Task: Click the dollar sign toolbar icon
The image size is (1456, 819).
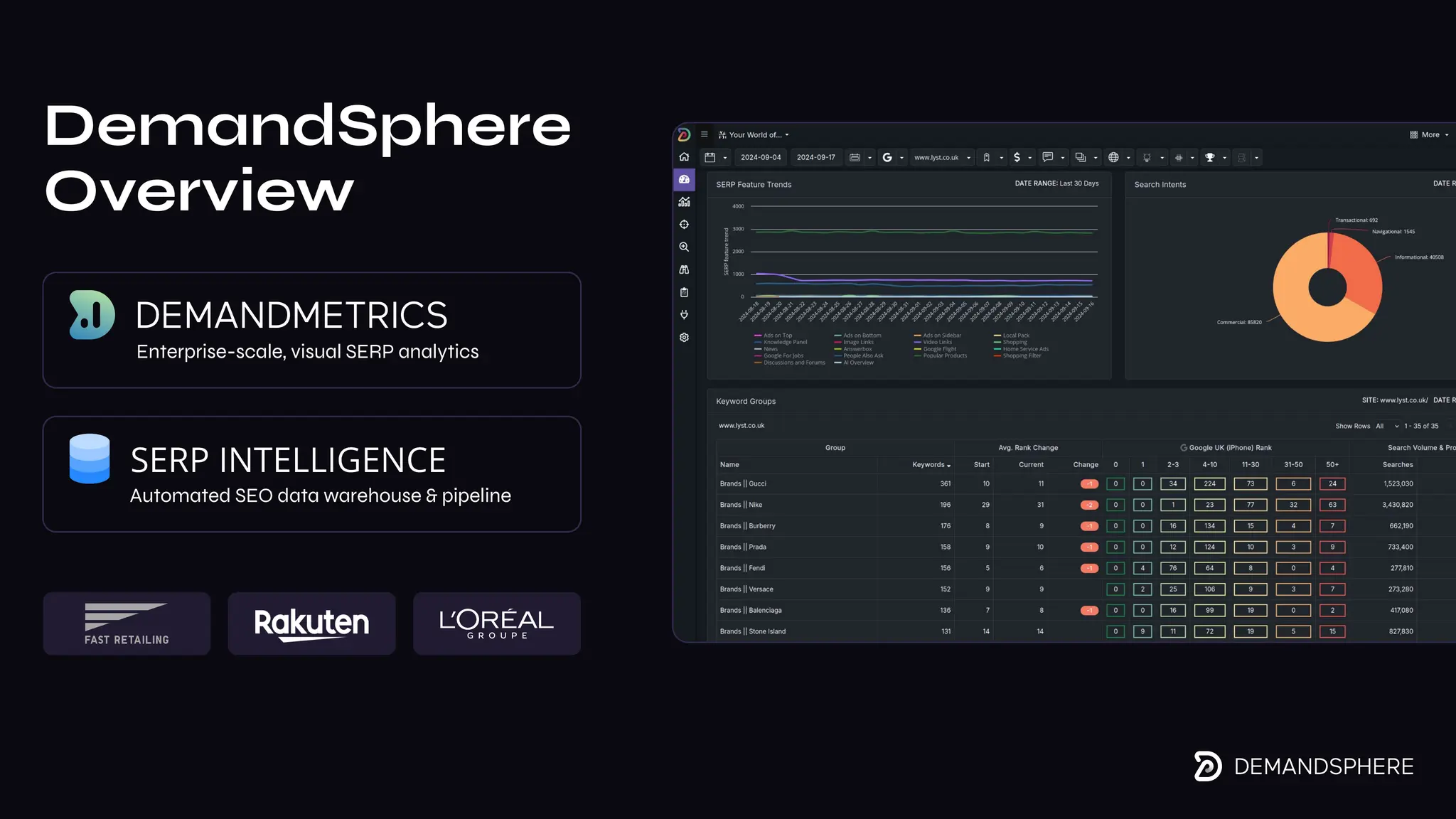Action: [1017, 158]
